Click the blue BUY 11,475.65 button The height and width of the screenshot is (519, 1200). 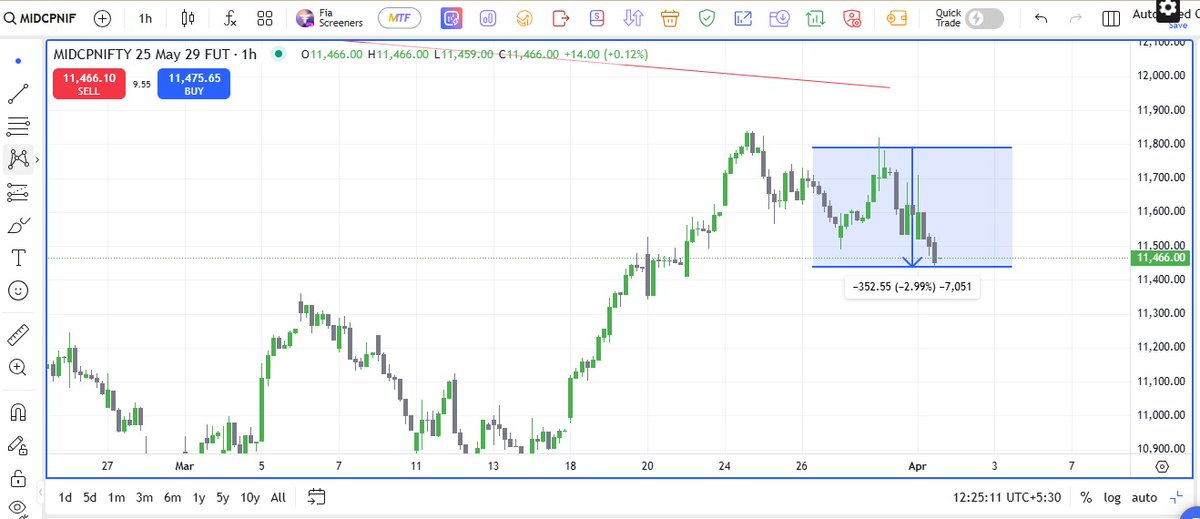click(x=194, y=83)
